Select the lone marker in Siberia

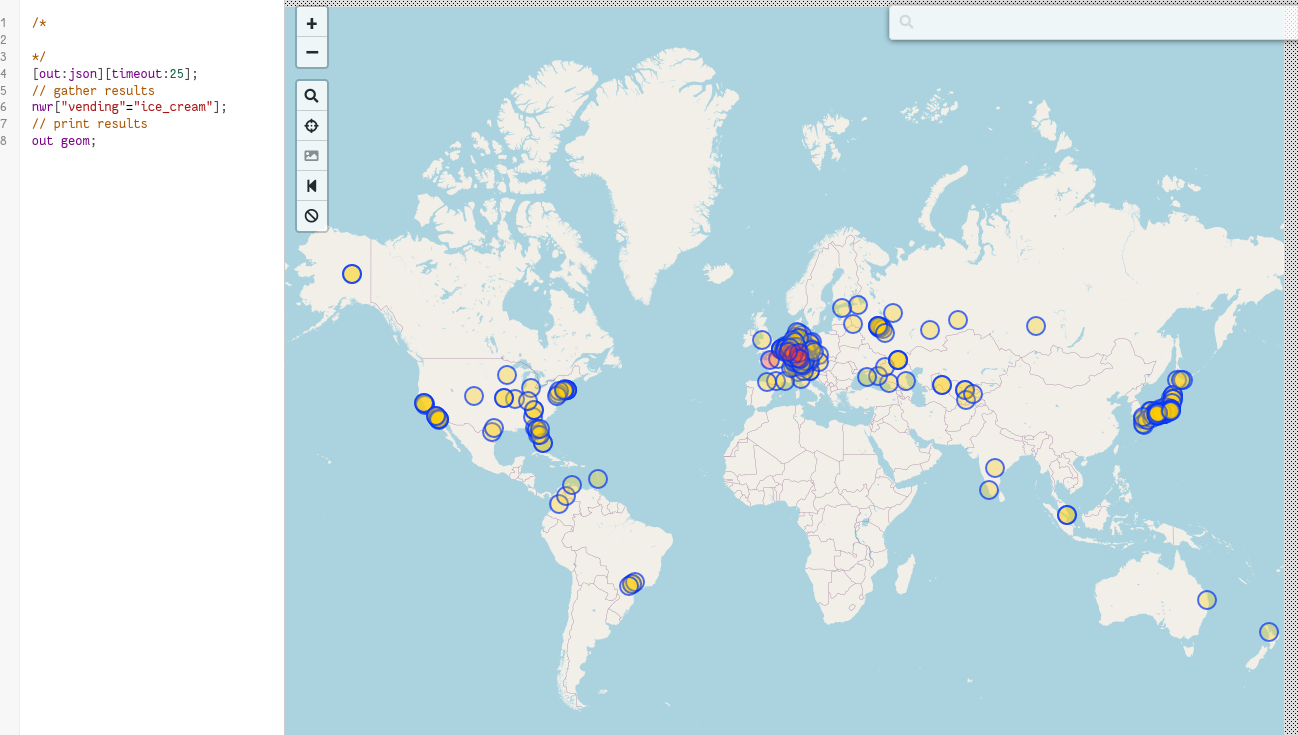(x=1036, y=326)
